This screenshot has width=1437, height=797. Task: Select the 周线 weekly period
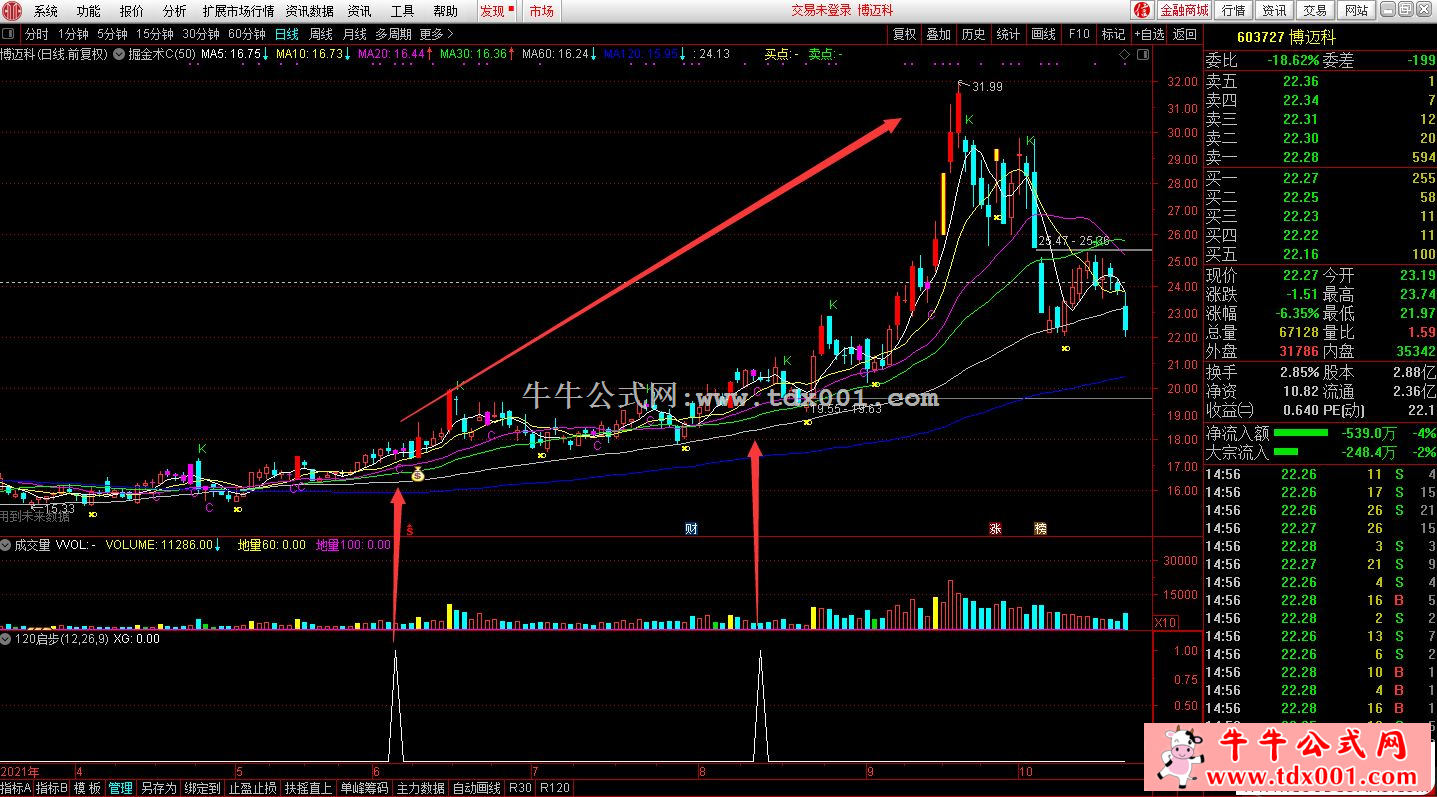pyautogui.click(x=321, y=34)
